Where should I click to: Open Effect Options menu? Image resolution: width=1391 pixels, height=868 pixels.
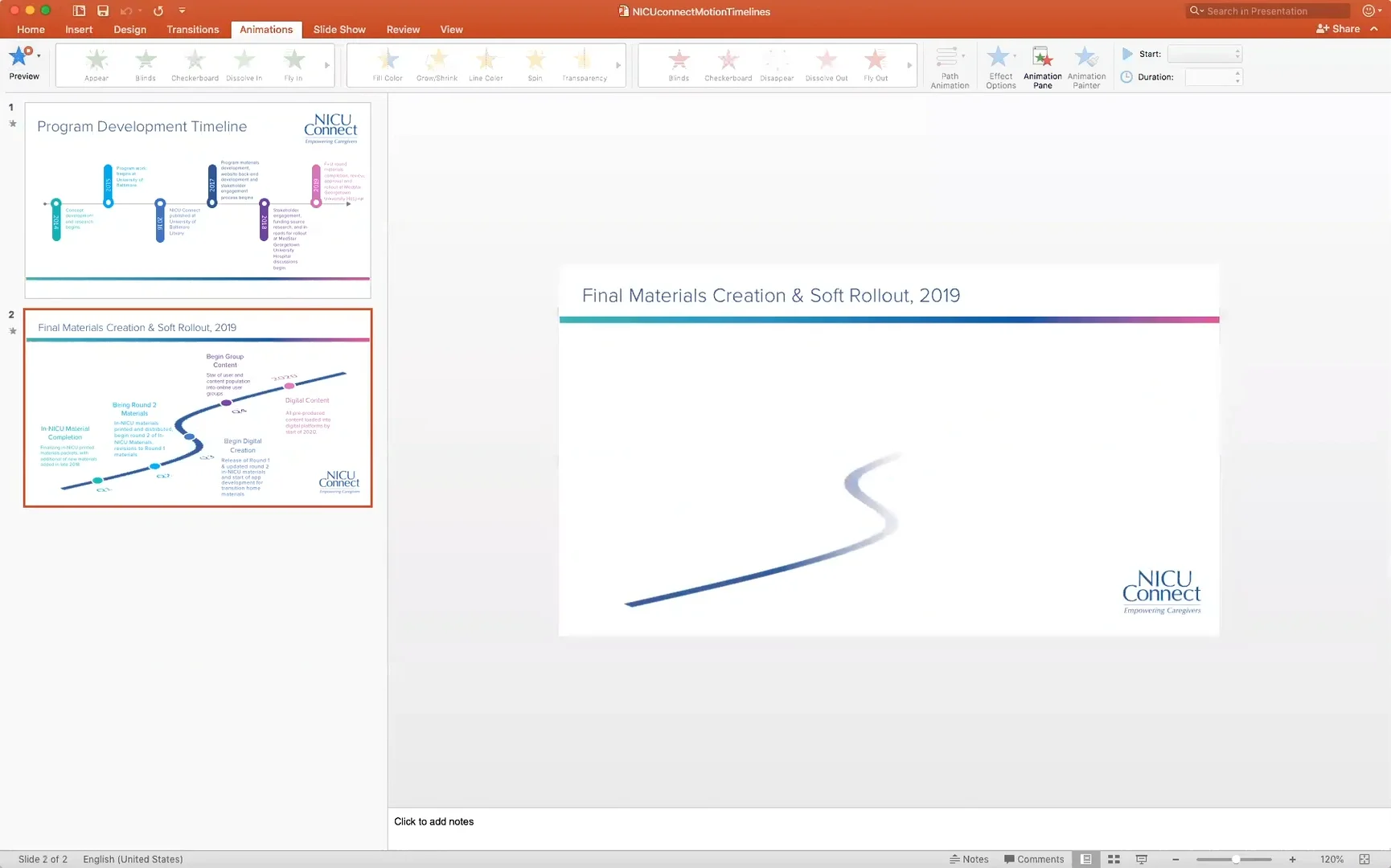coord(1001,68)
